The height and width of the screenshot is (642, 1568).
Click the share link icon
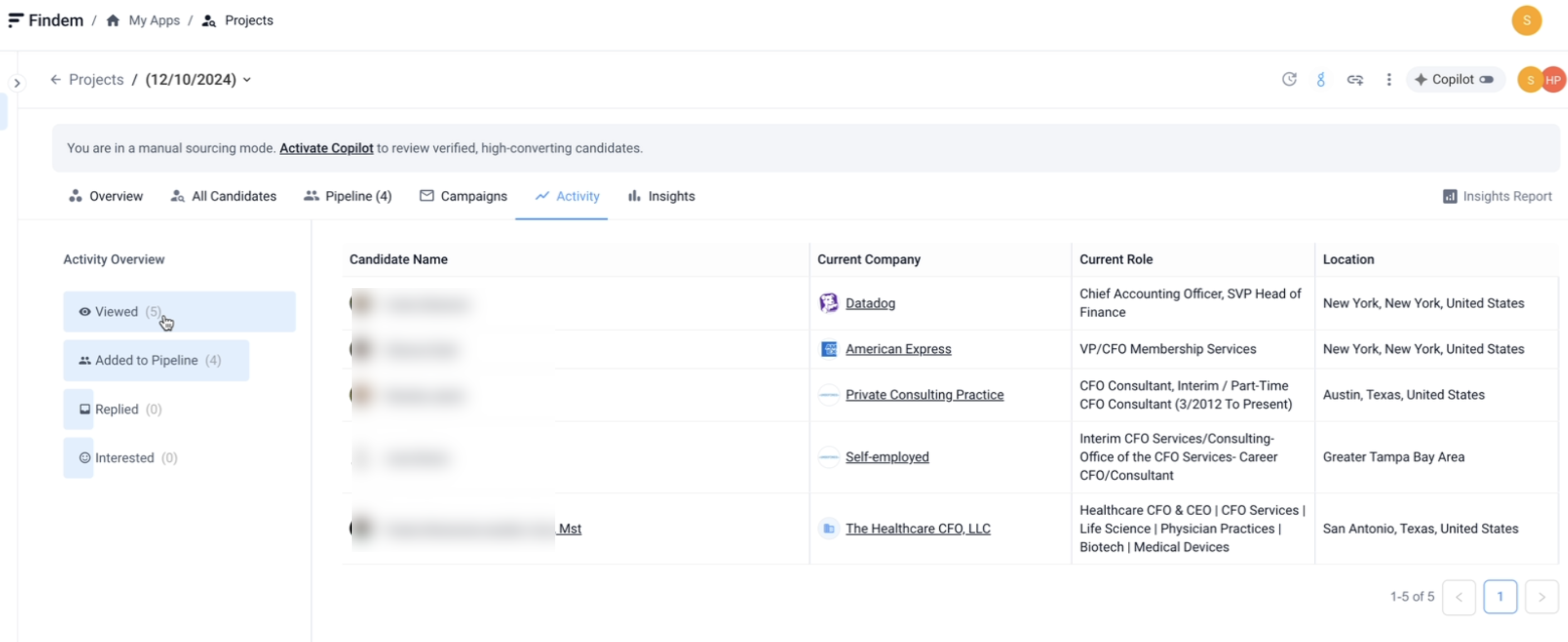[x=1354, y=80]
